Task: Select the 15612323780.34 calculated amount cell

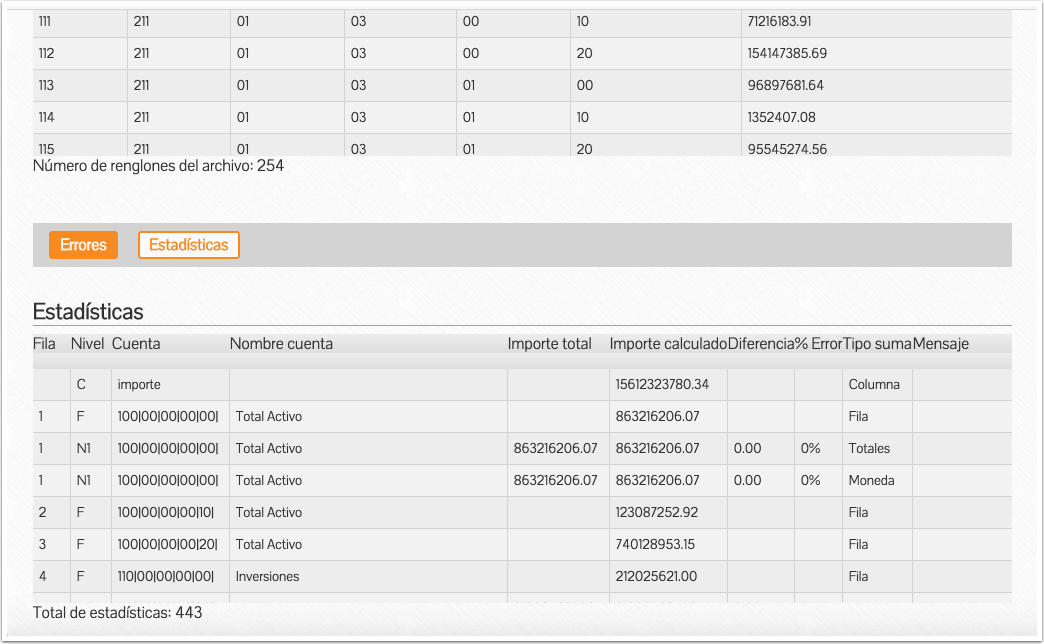Action: 659,384
